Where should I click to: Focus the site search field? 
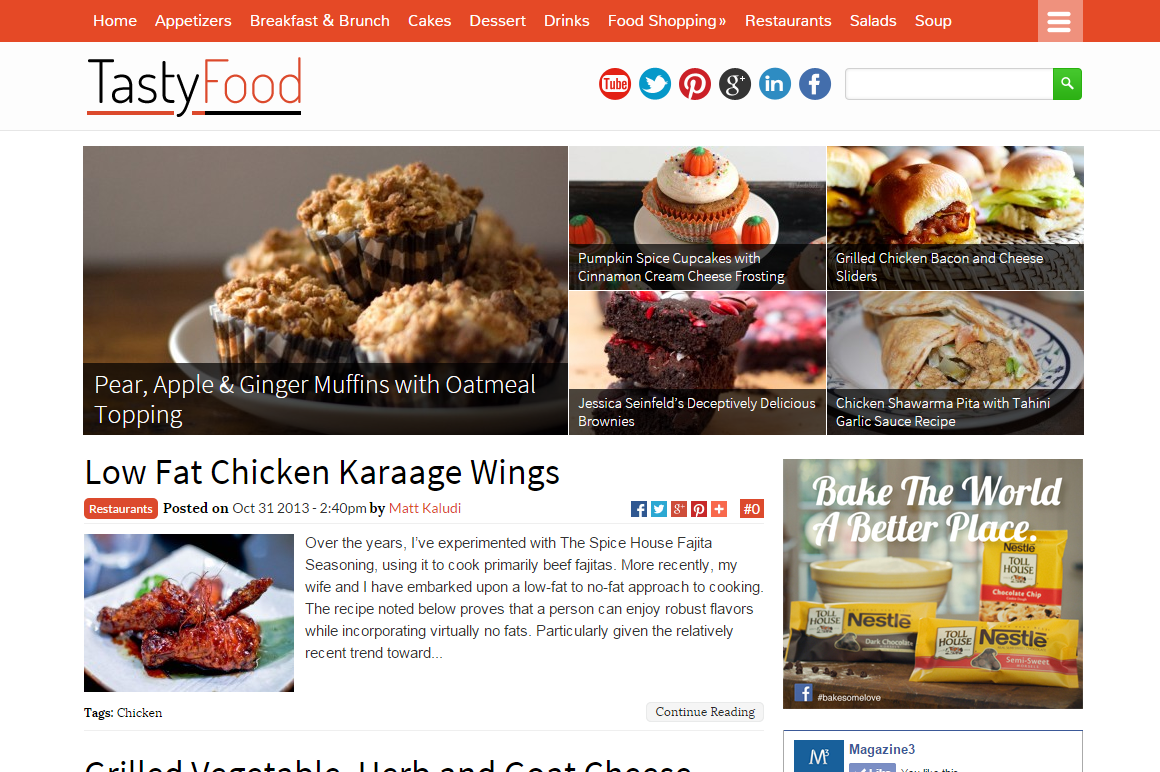pos(949,84)
